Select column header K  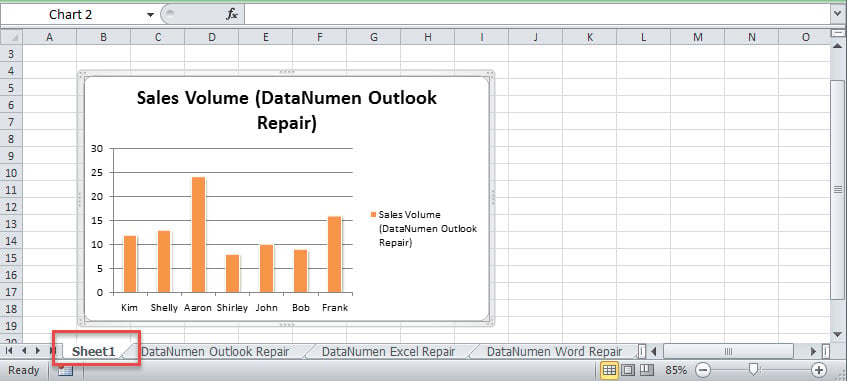click(589, 37)
